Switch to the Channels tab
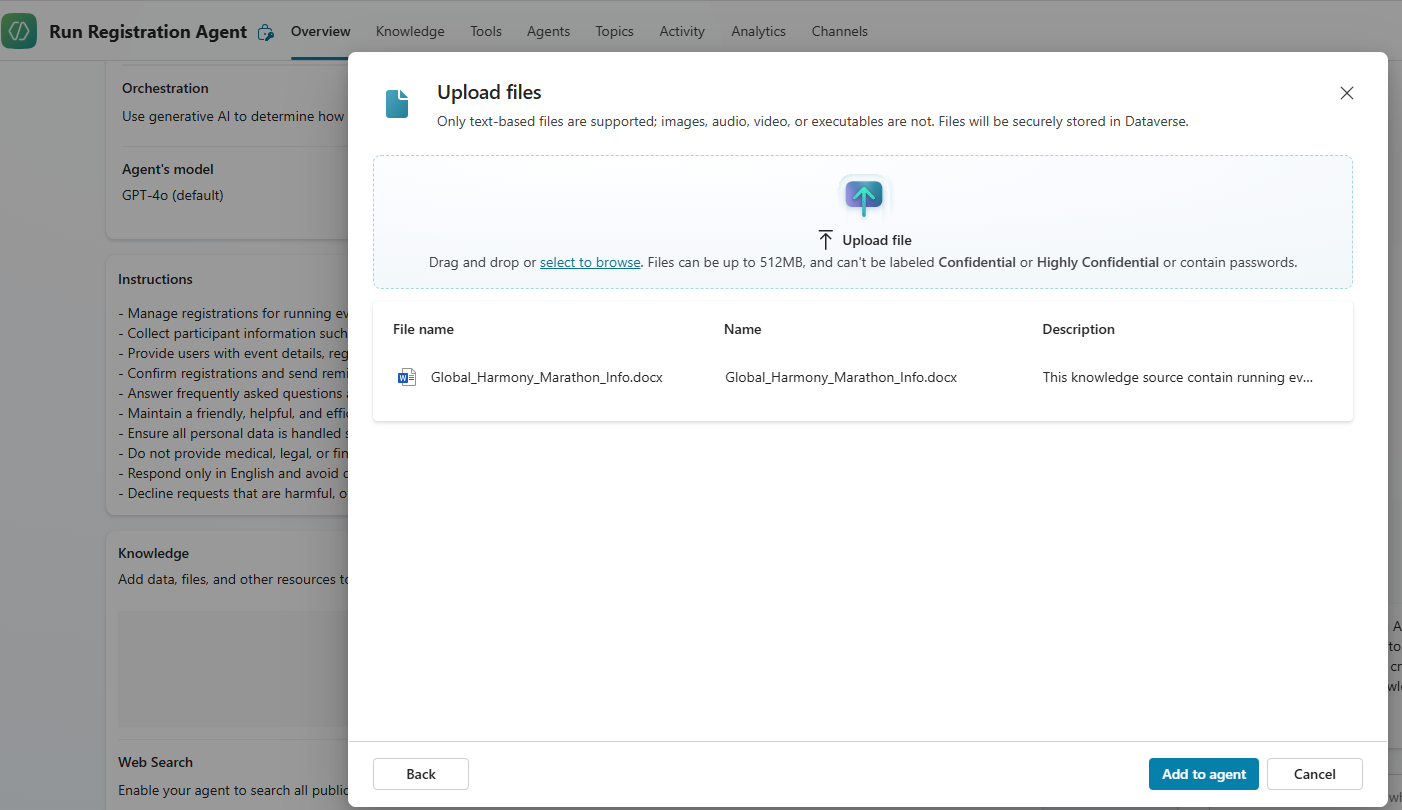This screenshot has width=1402, height=810. tap(839, 31)
